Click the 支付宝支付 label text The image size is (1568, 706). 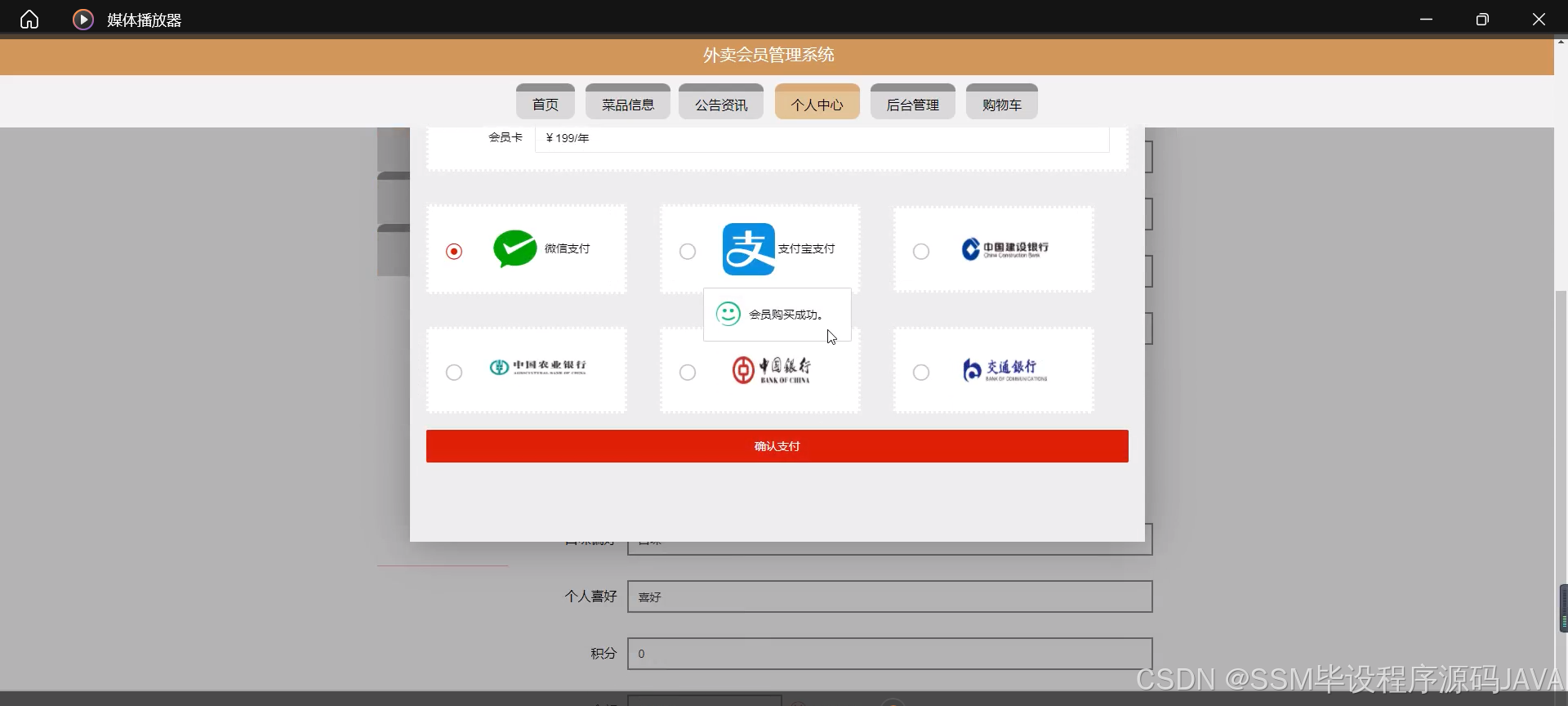tap(807, 248)
